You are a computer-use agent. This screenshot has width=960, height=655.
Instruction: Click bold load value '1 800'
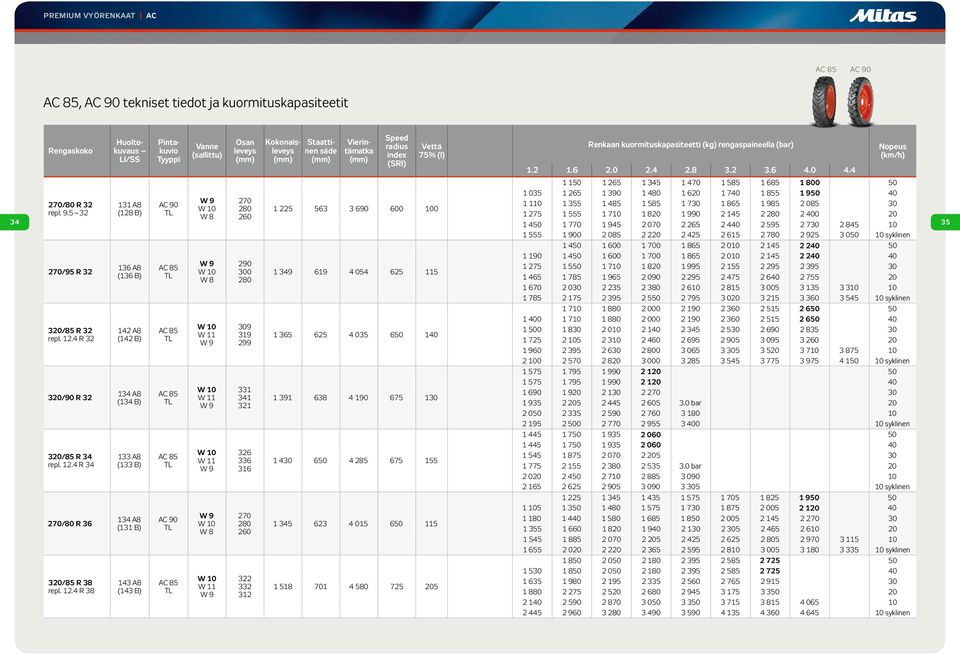pos(809,183)
